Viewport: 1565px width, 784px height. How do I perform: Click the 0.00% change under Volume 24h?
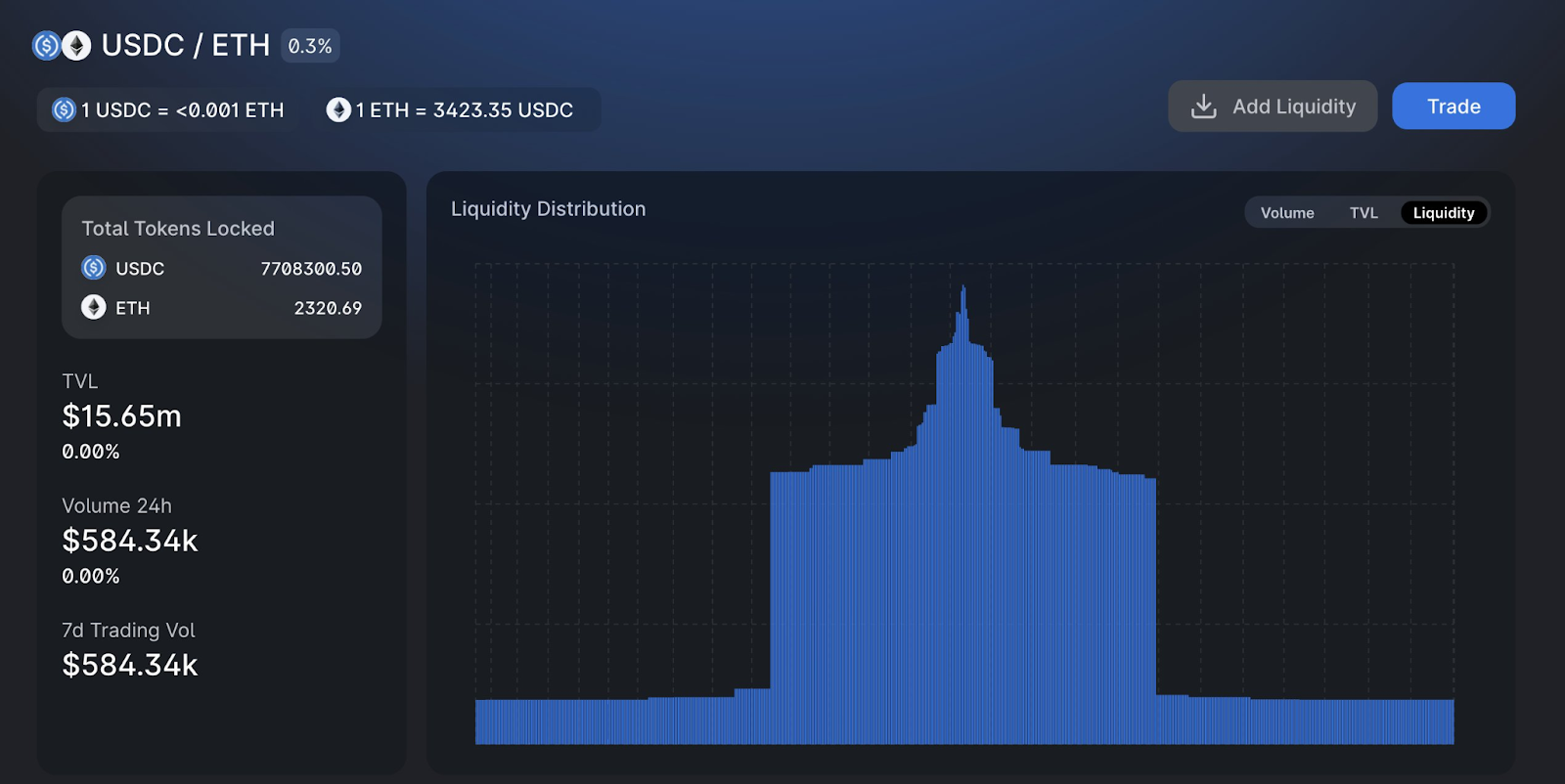91,576
